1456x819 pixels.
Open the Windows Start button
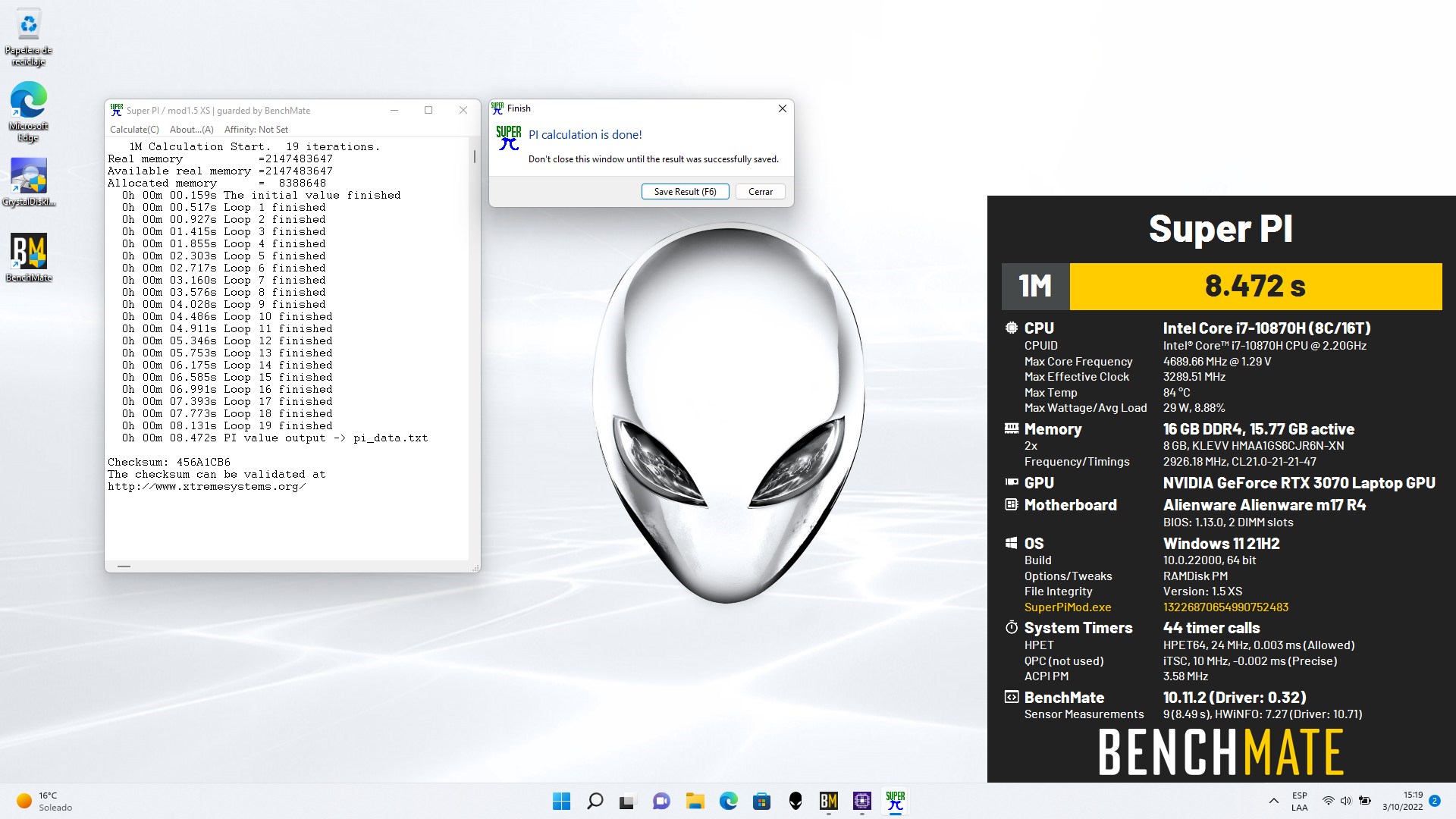tap(561, 801)
